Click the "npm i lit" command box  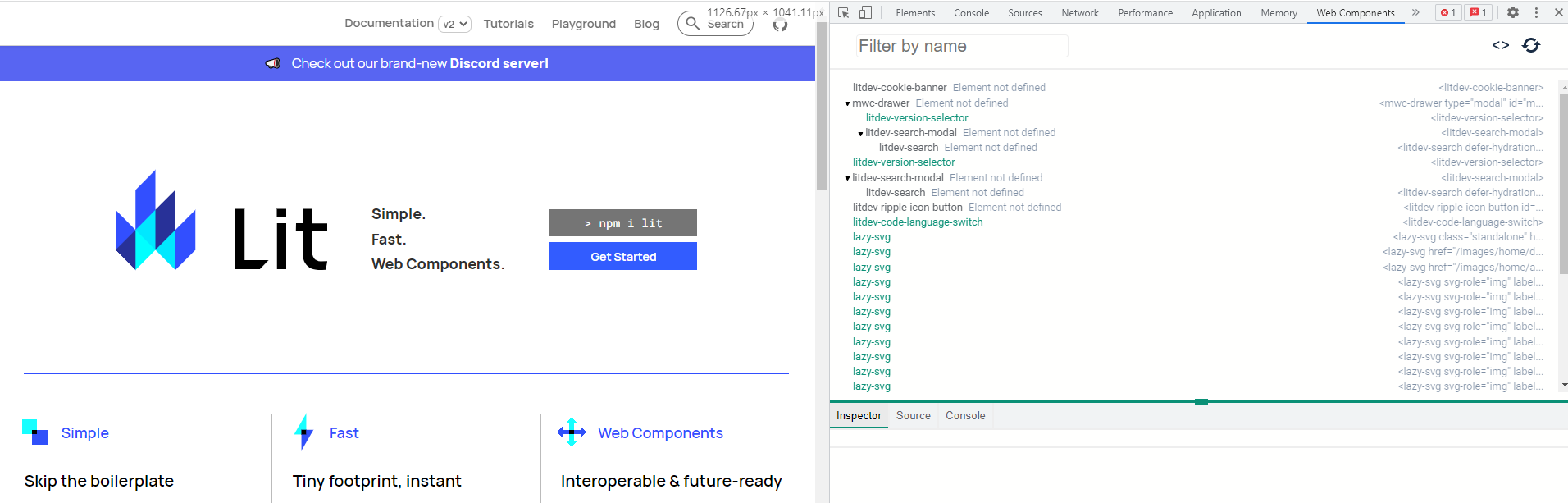623,222
